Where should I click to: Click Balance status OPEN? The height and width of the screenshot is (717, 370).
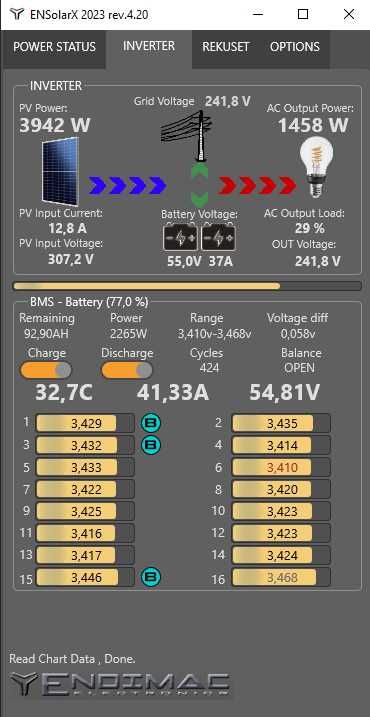click(x=300, y=368)
